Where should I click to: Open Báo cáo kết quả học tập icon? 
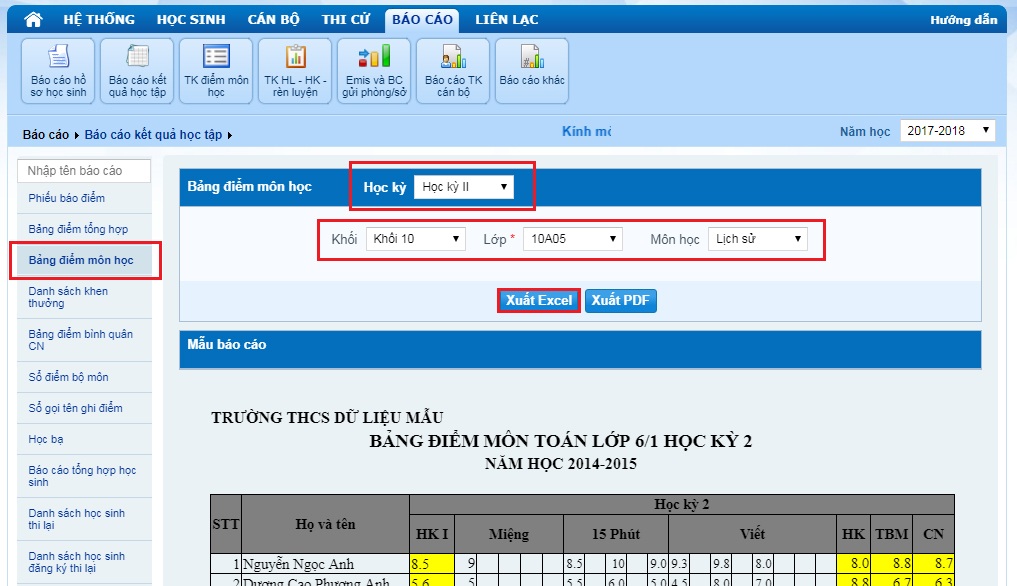click(x=137, y=71)
